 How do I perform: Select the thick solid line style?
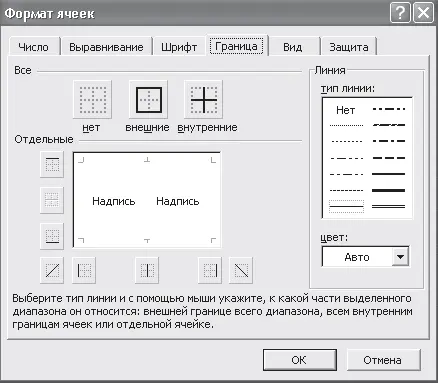[388, 190]
